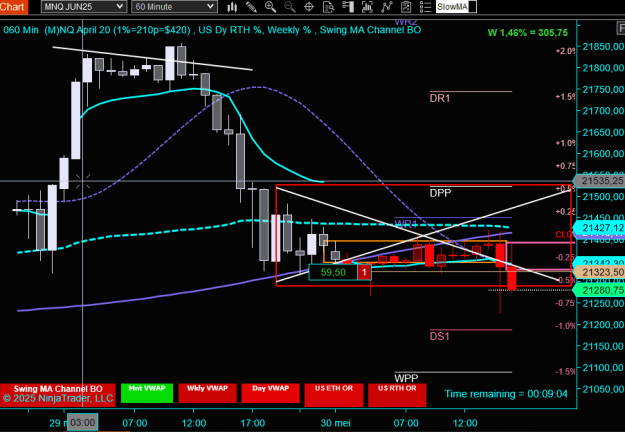This screenshot has width=625, height=432.
Task: Toggle the US RTH OR button
Action: coord(397,395)
